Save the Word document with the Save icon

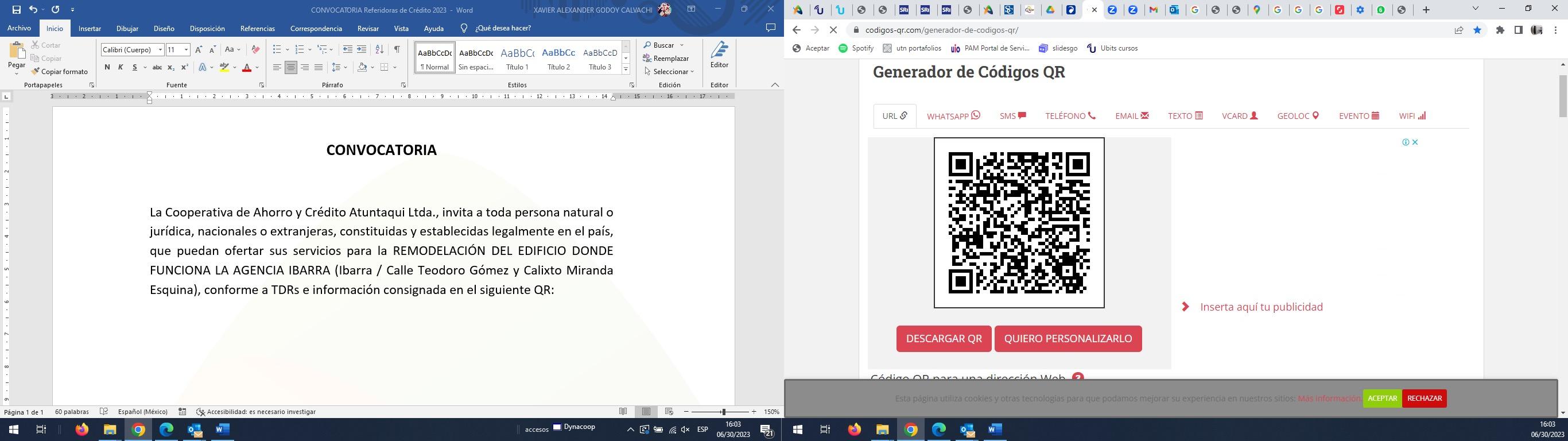click(x=17, y=10)
